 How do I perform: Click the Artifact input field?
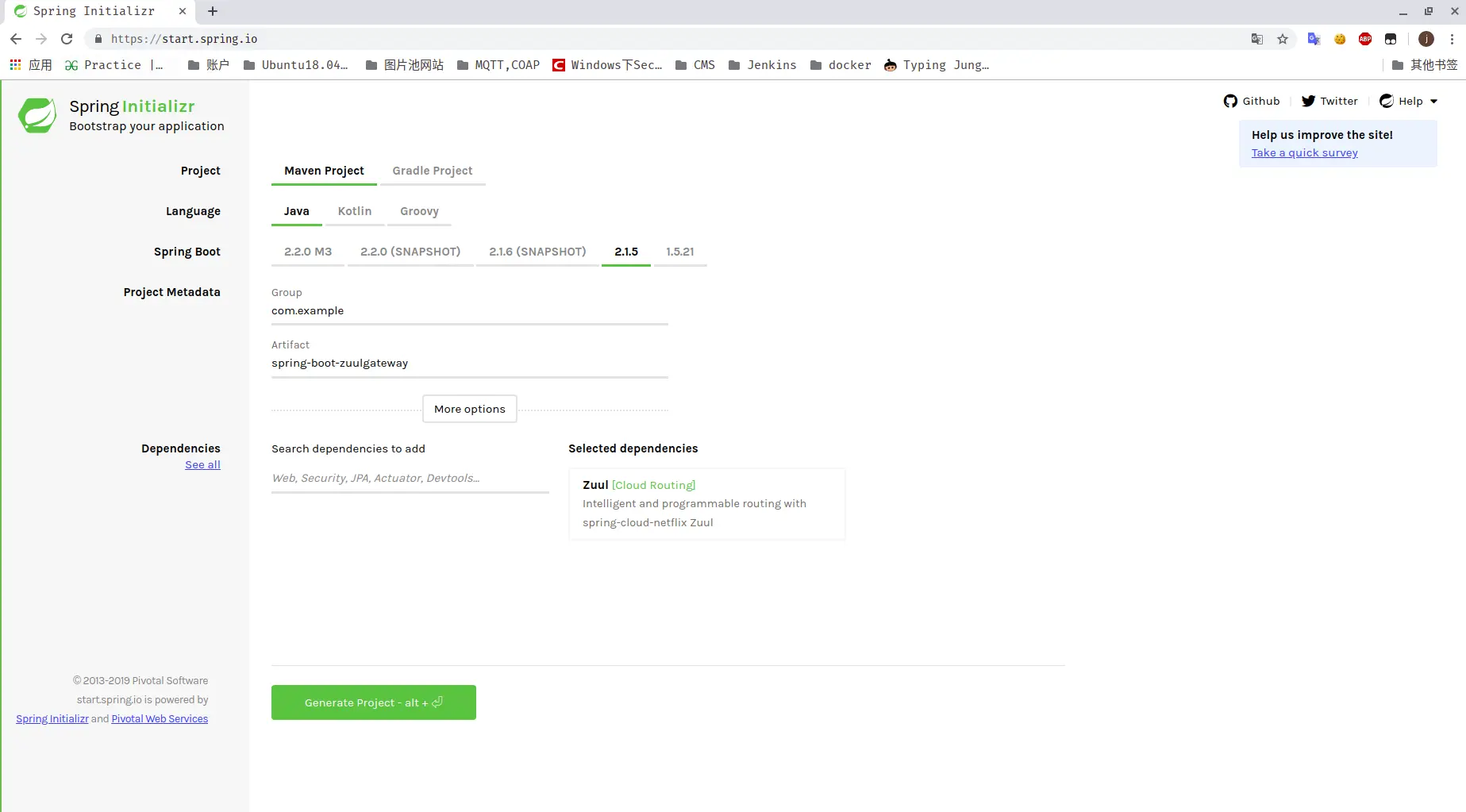pyautogui.click(x=470, y=364)
